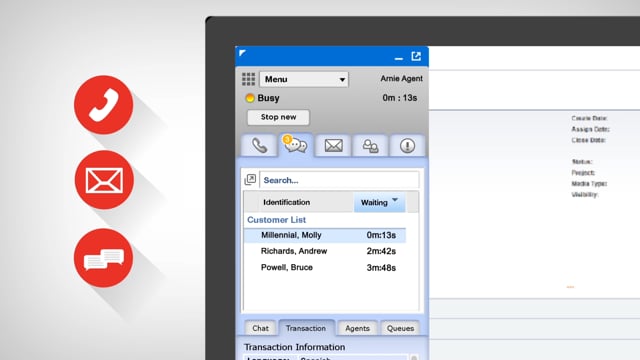This screenshot has width=640, height=360.
Task: Click the corner arrow icon in title bar
Action: coord(242,53)
